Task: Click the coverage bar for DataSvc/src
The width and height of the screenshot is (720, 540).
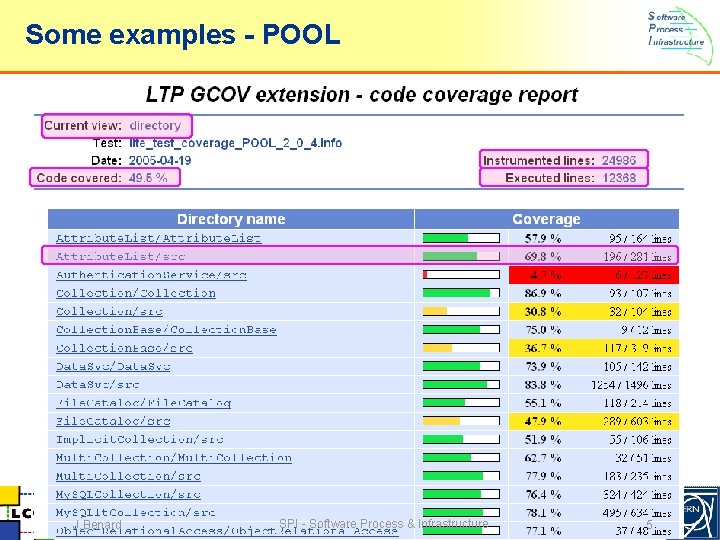Action: tap(461, 384)
